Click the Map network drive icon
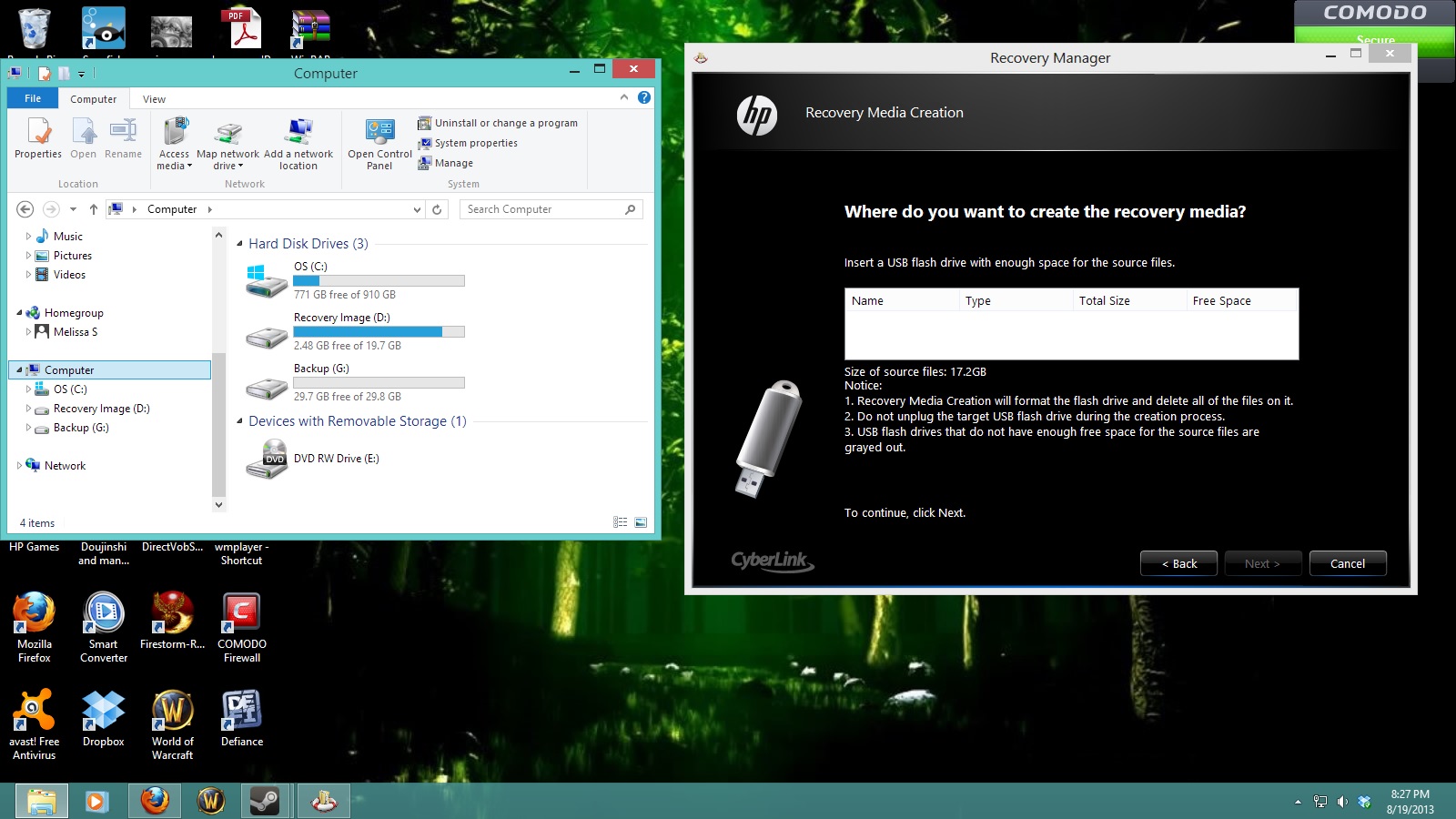This screenshot has width=1456, height=819. [227, 144]
